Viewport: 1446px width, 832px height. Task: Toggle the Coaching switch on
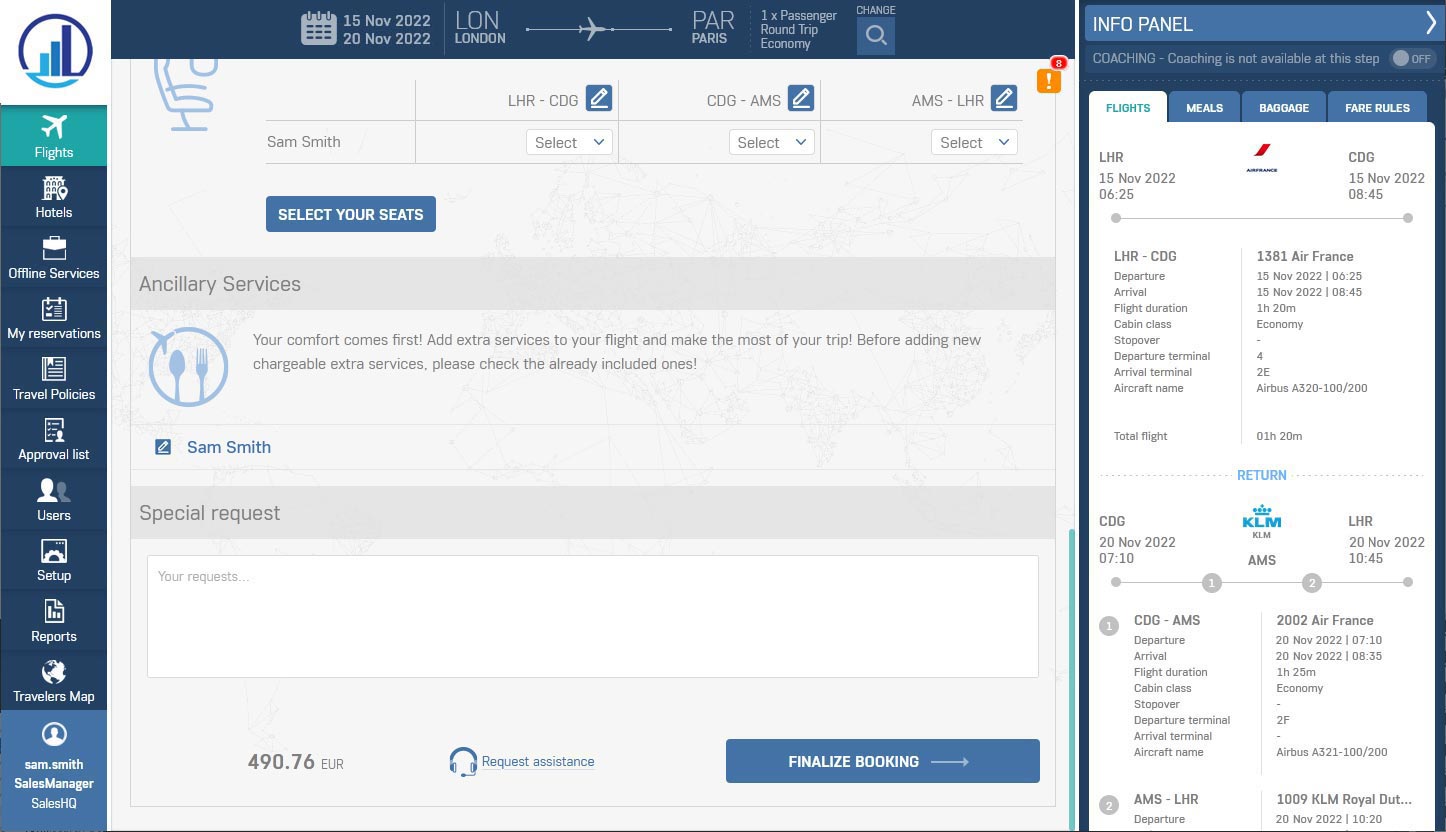1413,59
